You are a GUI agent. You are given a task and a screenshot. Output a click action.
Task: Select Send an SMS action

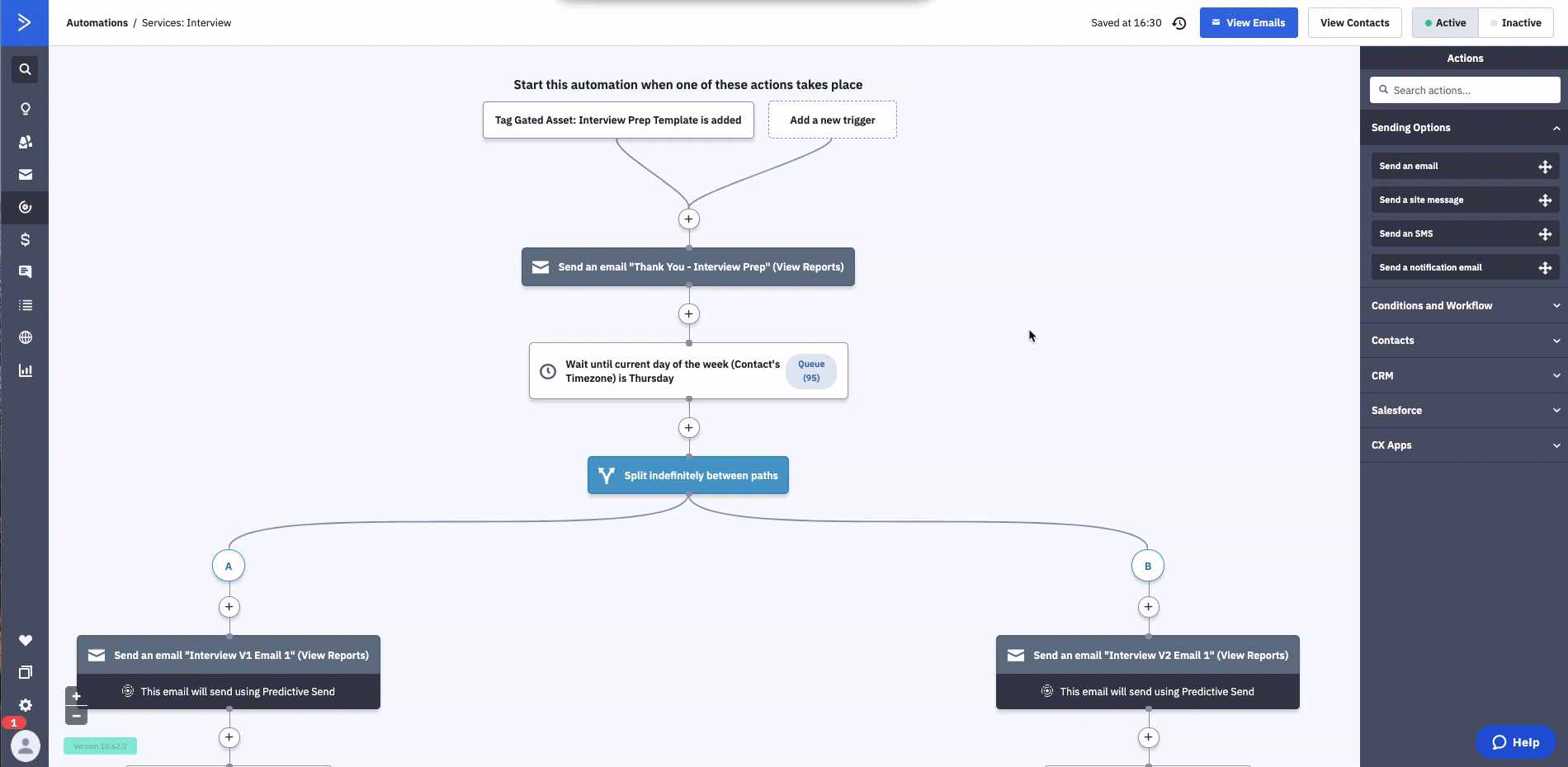[1465, 234]
